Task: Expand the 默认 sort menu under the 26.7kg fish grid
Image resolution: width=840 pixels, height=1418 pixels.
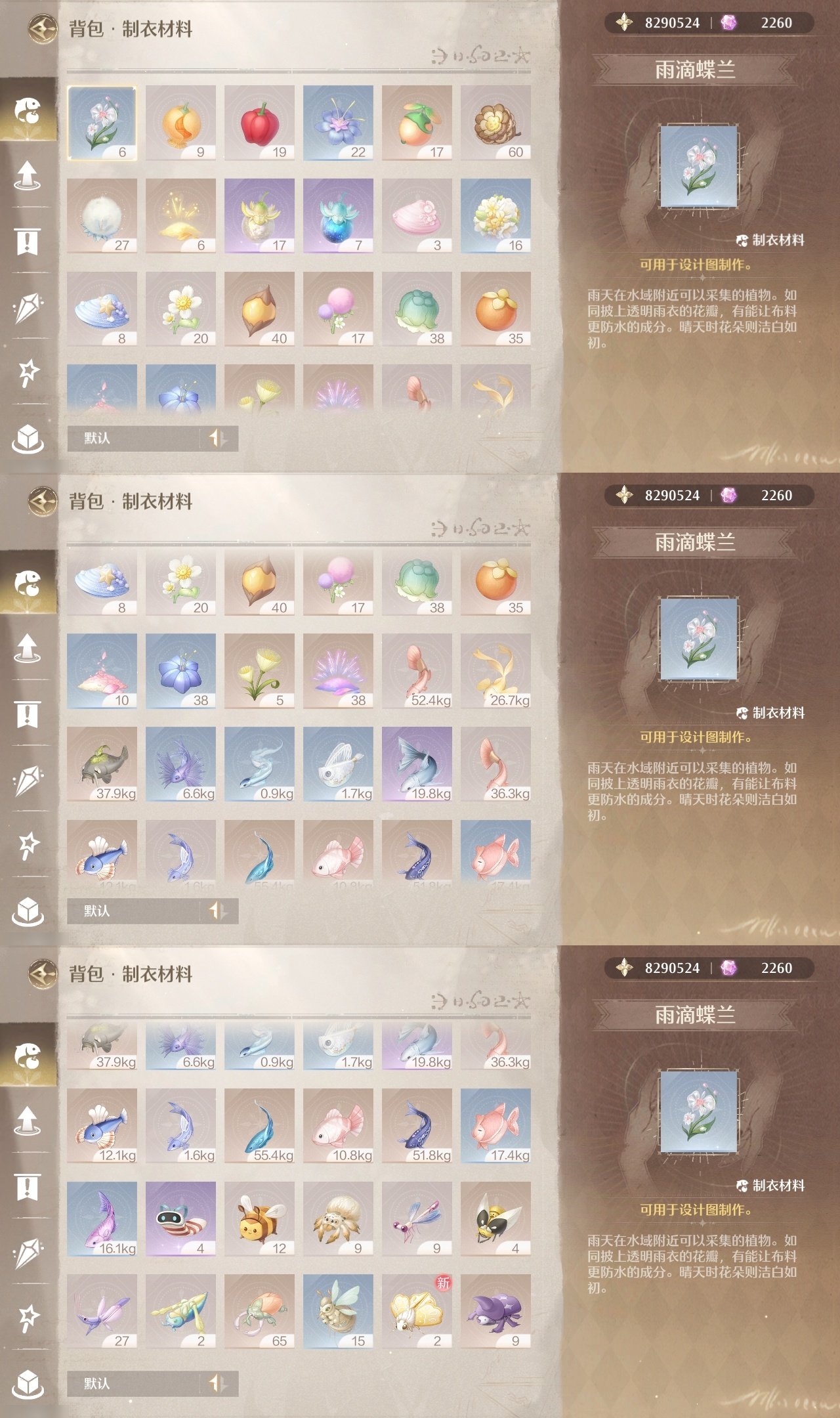Action: (x=134, y=911)
